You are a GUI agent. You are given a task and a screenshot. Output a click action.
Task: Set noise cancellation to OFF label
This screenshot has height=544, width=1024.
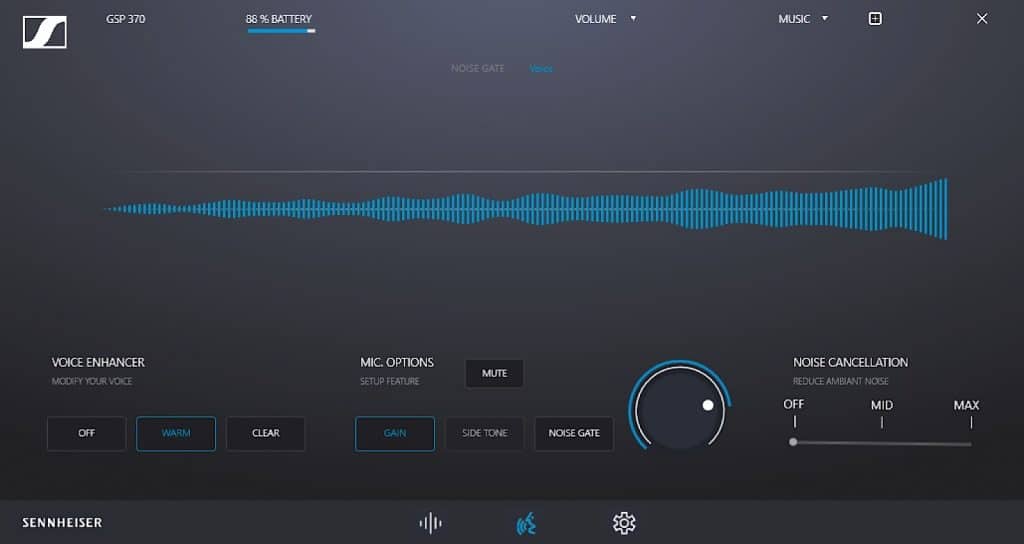tap(793, 405)
